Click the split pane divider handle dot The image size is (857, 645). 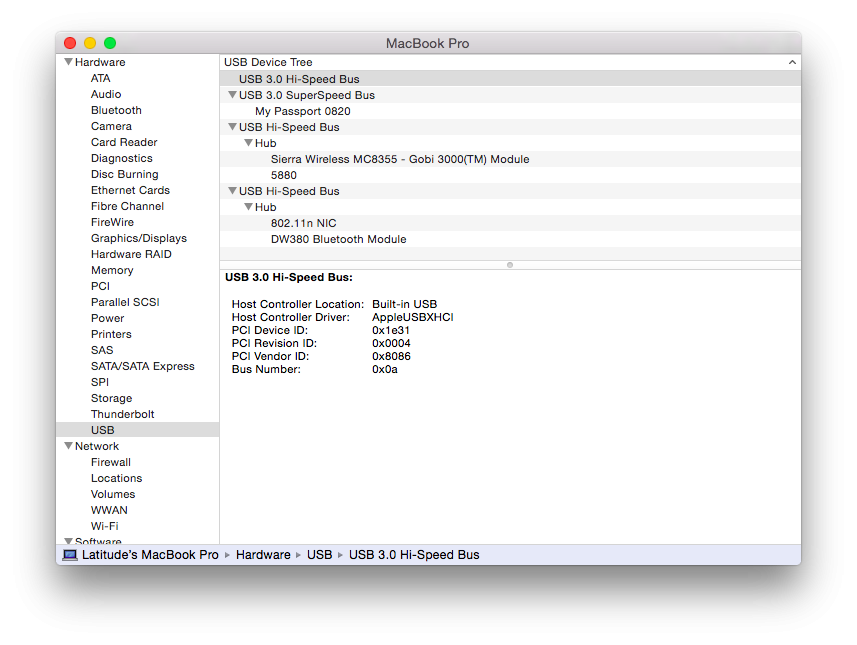click(510, 265)
